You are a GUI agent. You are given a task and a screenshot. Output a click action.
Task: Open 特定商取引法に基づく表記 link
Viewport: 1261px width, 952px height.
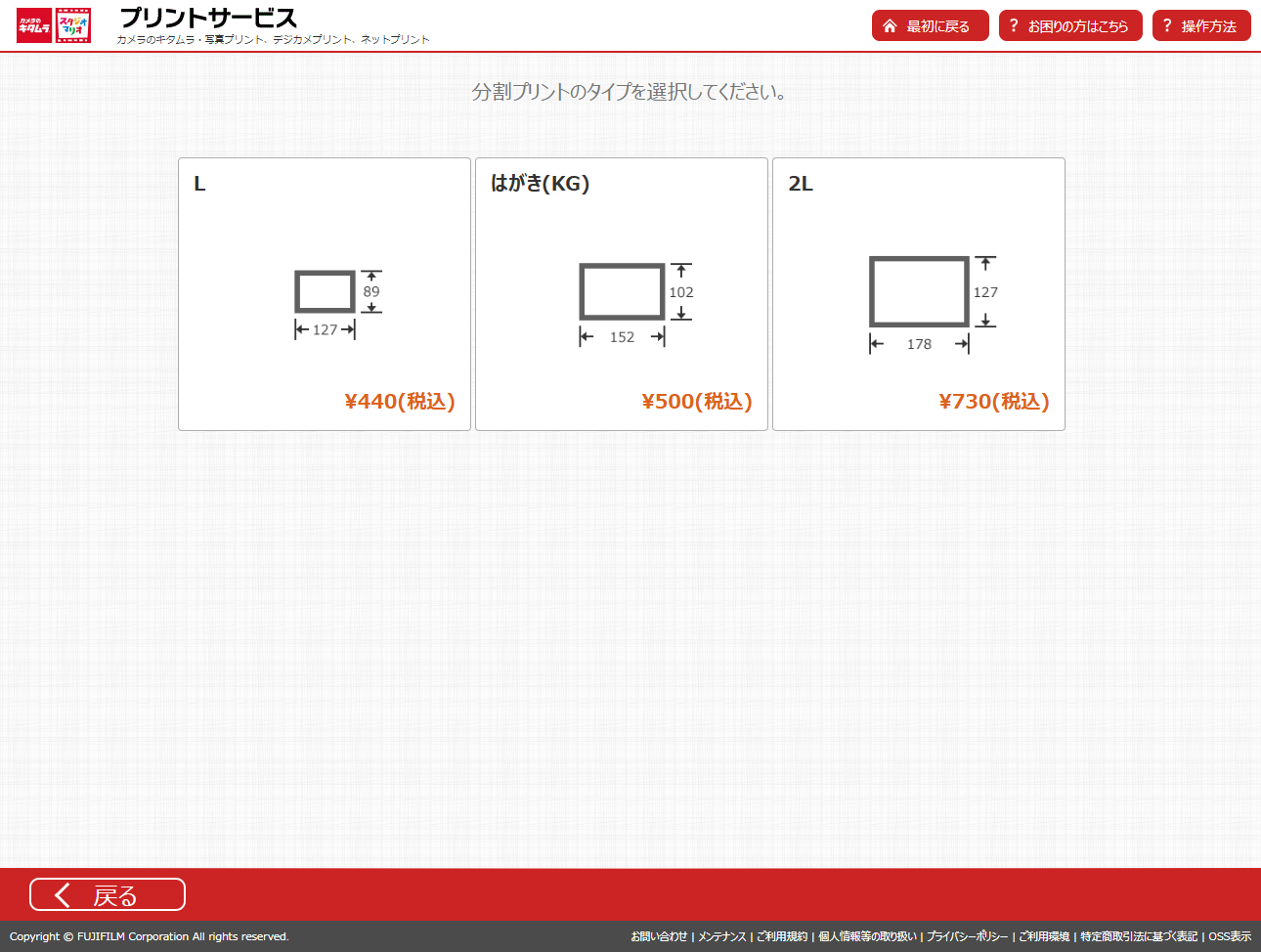1139,936
